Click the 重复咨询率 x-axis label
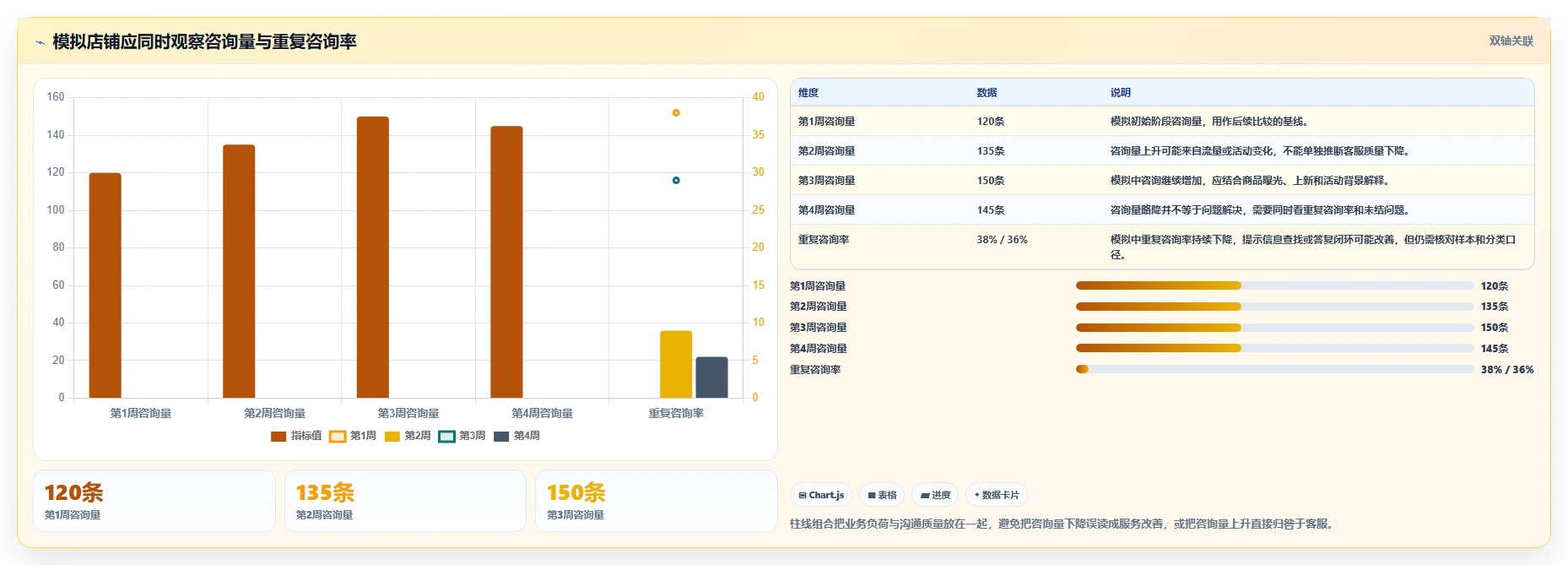 (x=676, y=413)
